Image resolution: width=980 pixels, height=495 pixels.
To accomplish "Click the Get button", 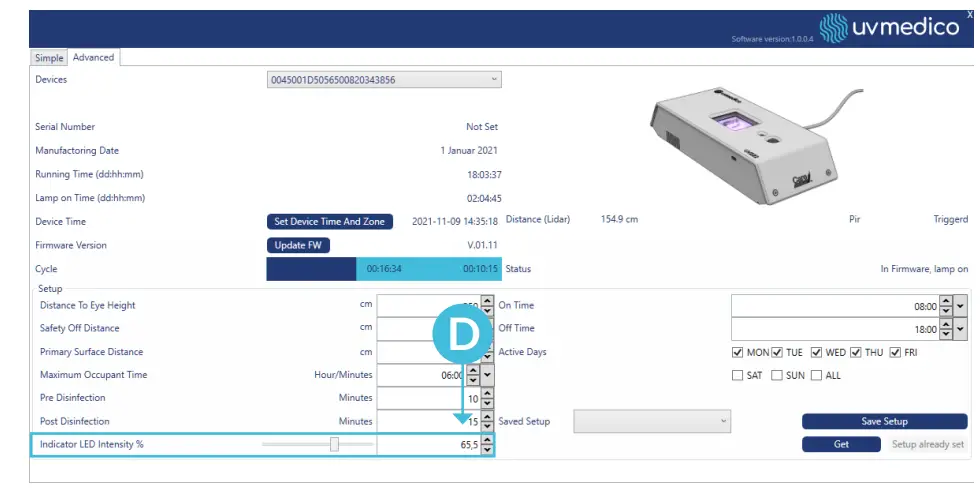I will coord(841,444).
